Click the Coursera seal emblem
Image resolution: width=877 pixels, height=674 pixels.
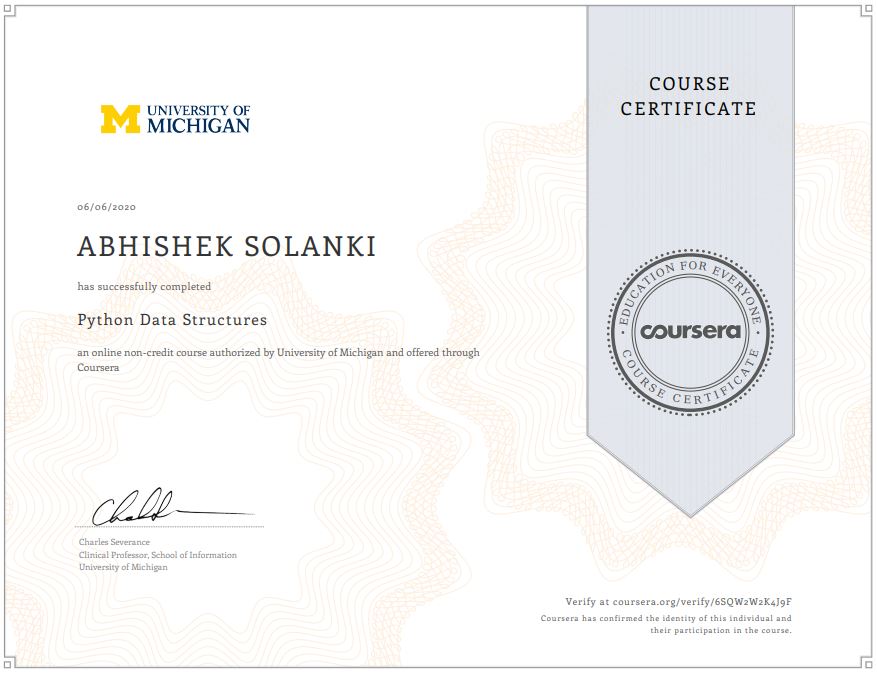click(x=690, y=332)
